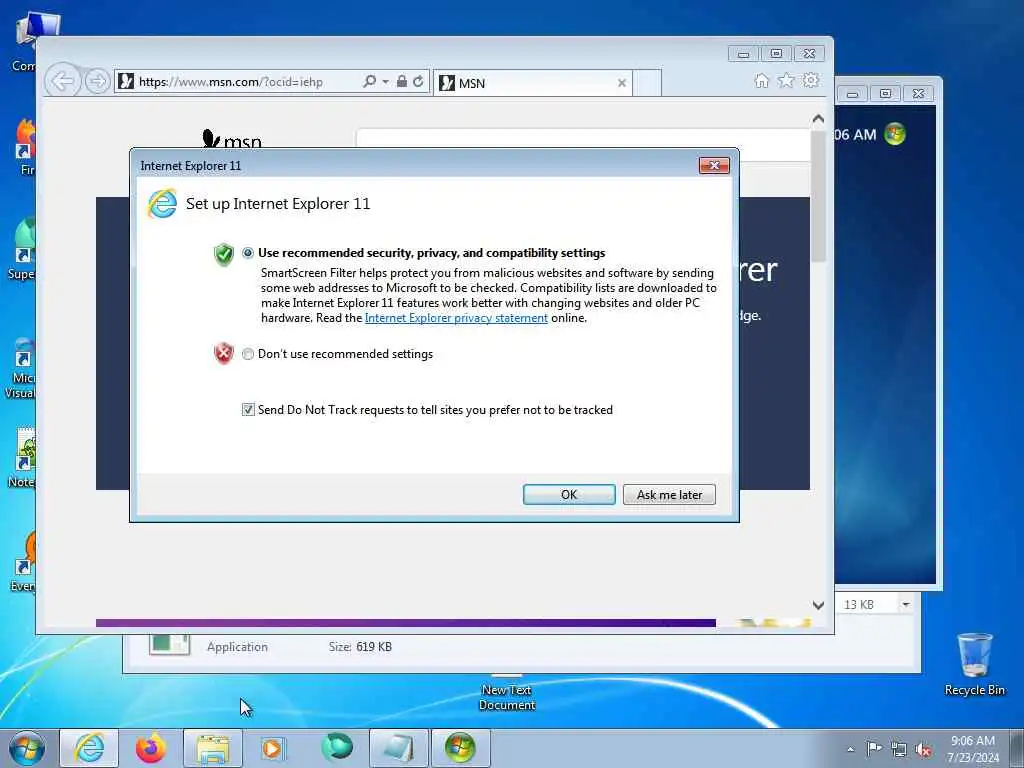Click the Windows orb in the background window
This screenshot has width=1024, height=768.
point(895,134)
